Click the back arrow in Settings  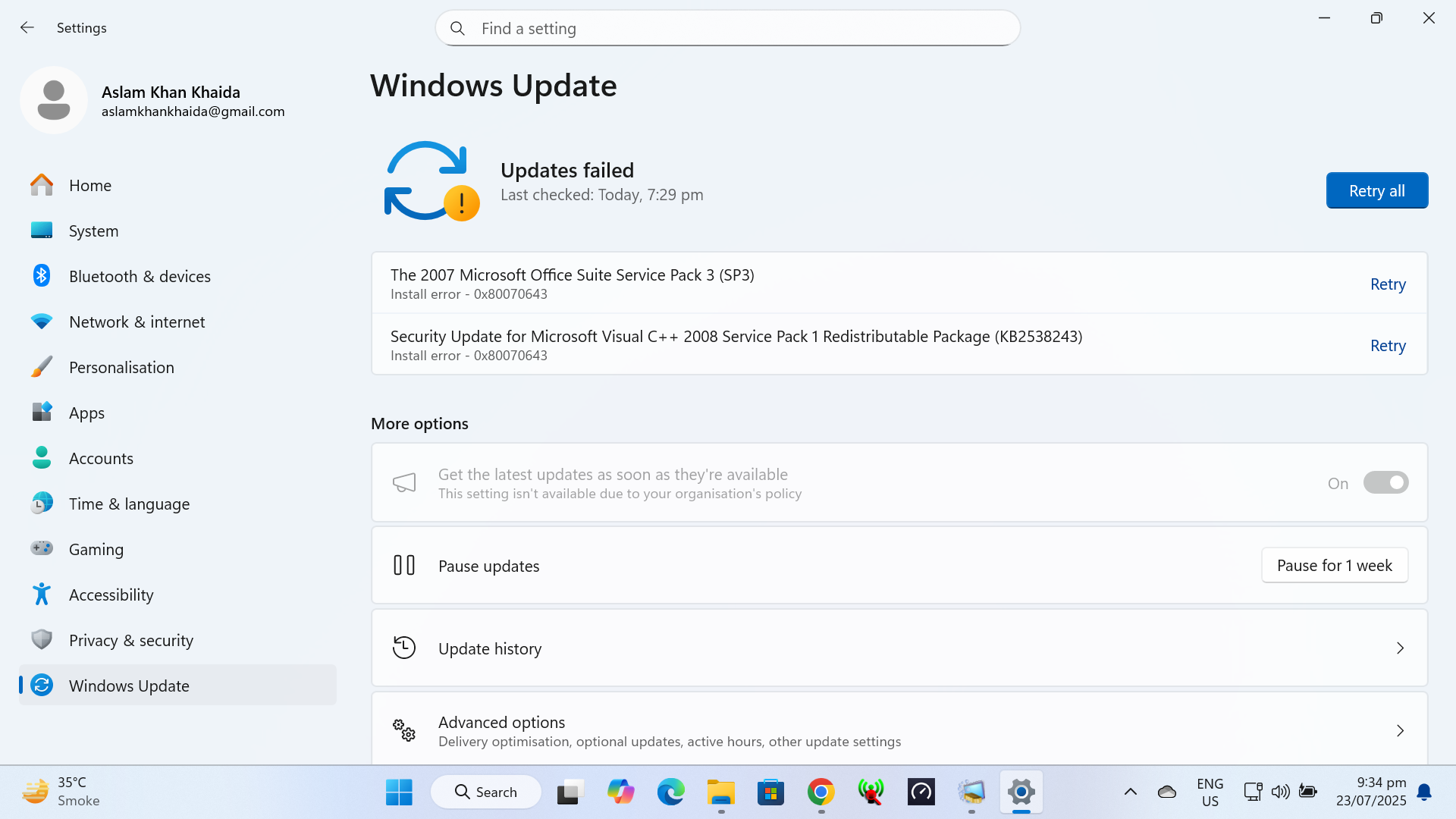[x=27, y=28]
